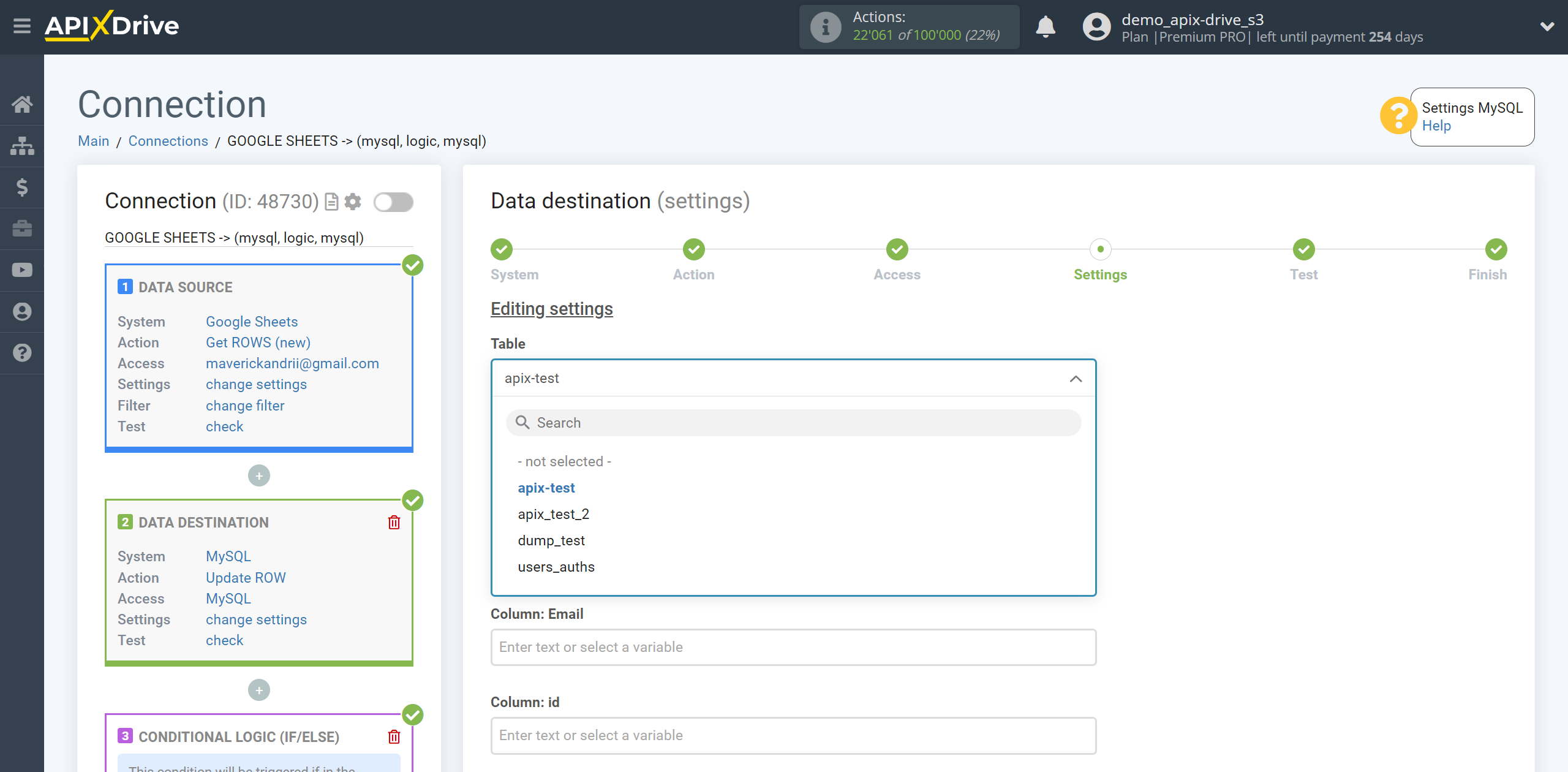Click change settings in Data Source
This screenshot has height=772, width=1568.
tap(256, 384)
